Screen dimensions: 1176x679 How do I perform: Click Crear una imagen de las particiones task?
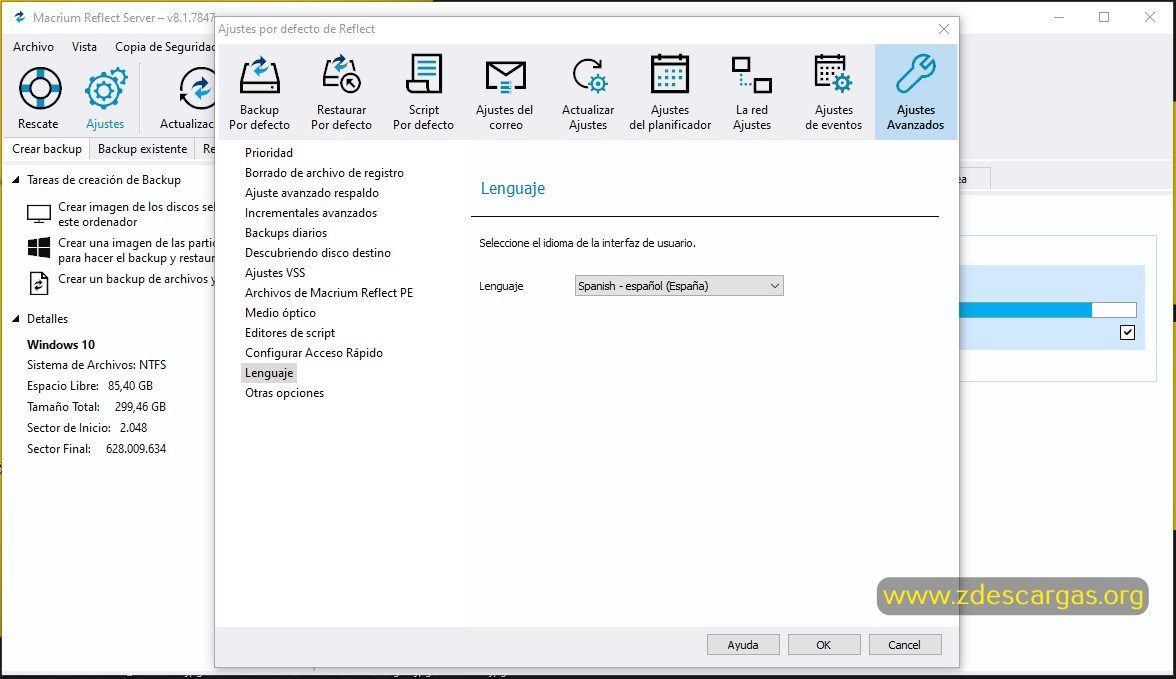pyautogui.click(x=136, y=250)
